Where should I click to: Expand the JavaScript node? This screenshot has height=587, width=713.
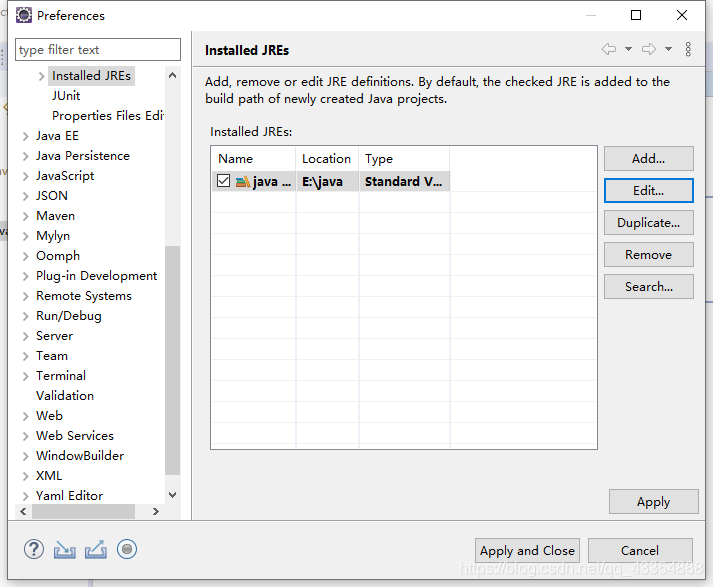pos(25,176)
